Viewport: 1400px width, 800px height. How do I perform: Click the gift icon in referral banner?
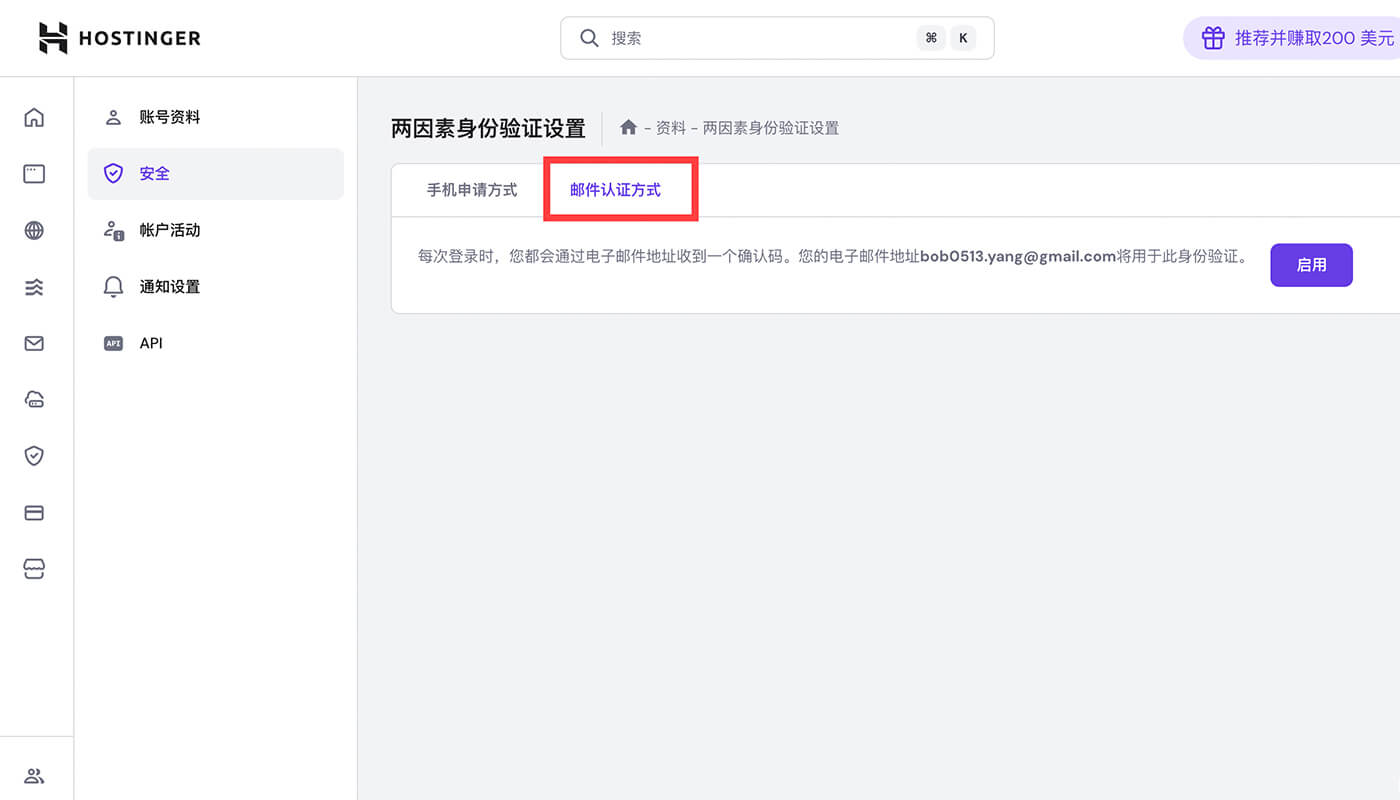(x=1212, y=38)
